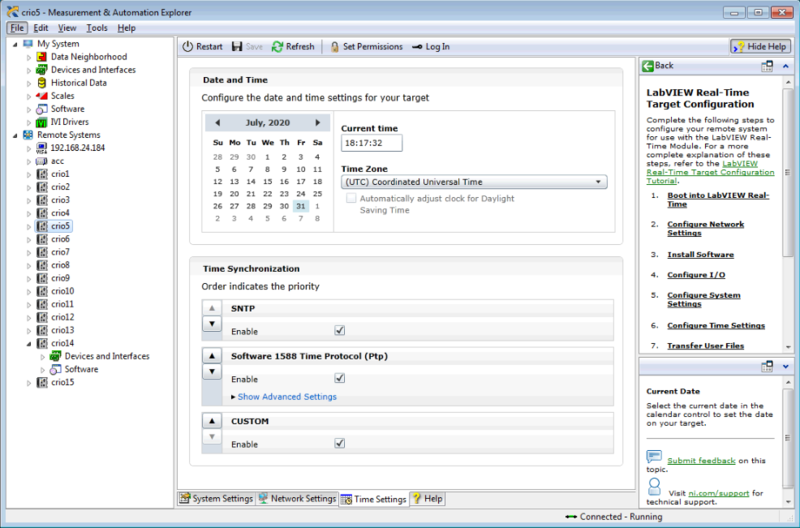Screen dimensions: 800x528
Task: Collapse the crio14 tree node
Action: [x=29, y=344]
